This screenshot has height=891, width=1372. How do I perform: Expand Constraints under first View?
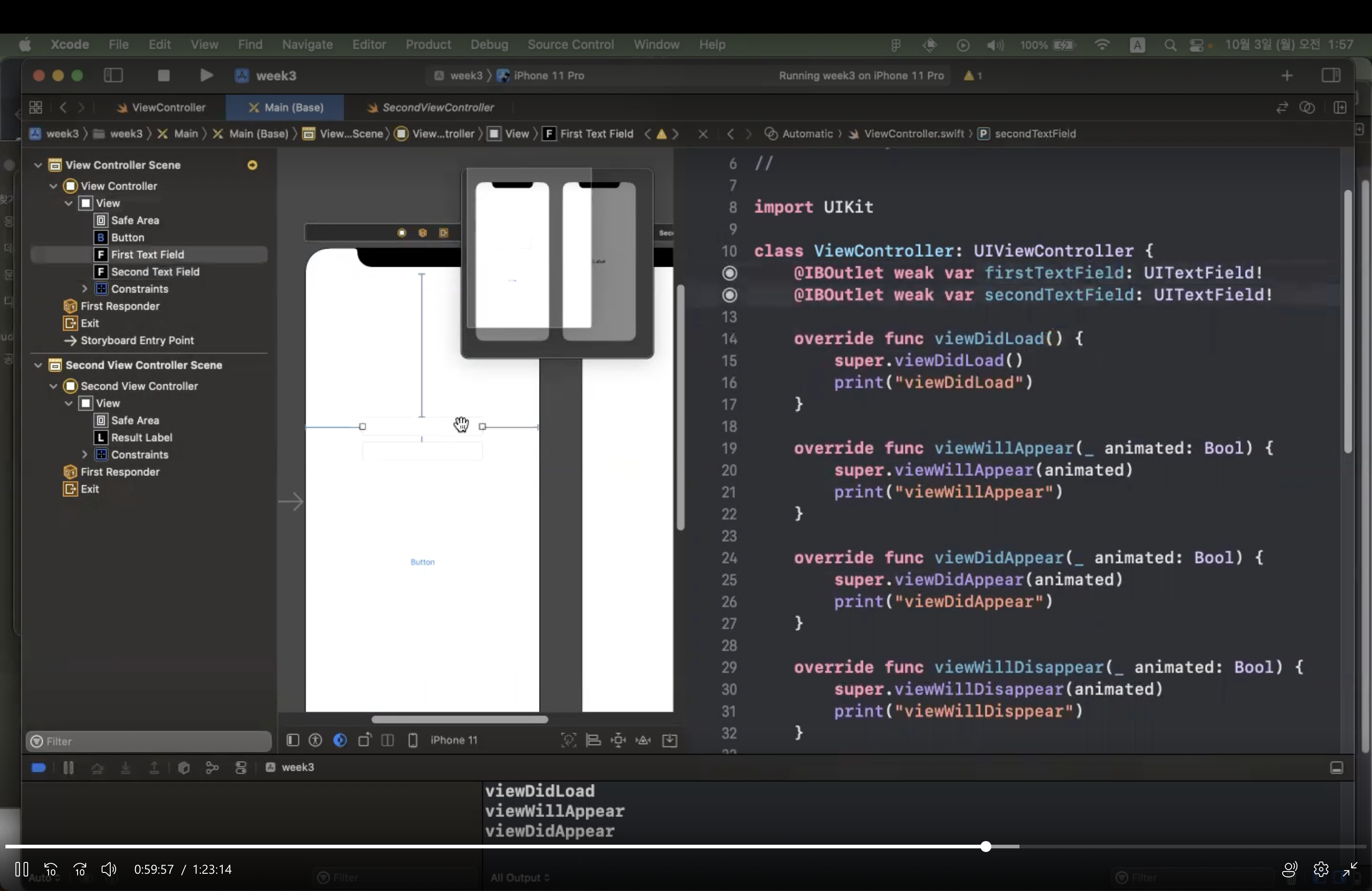[85, 289]
